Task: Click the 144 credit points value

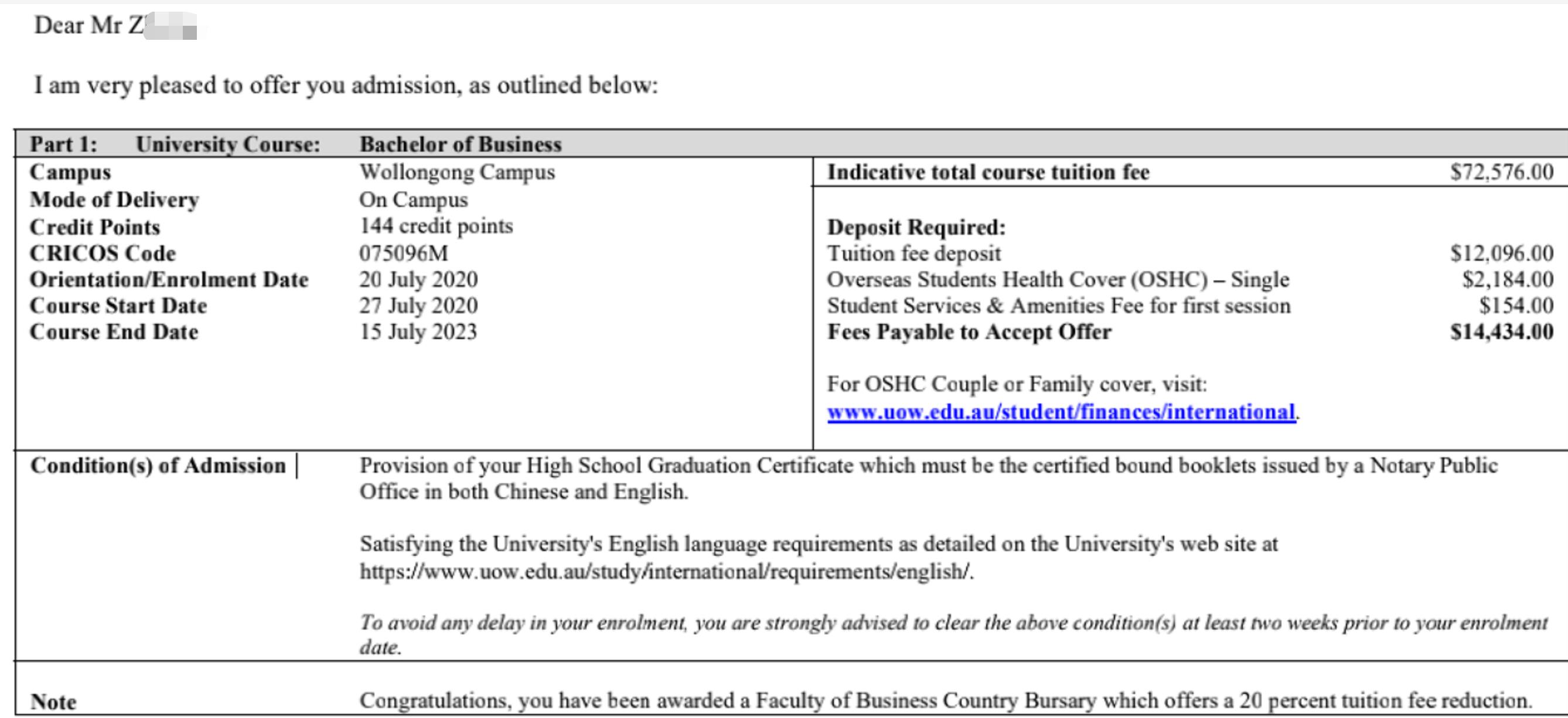Action: pos(436,227)
